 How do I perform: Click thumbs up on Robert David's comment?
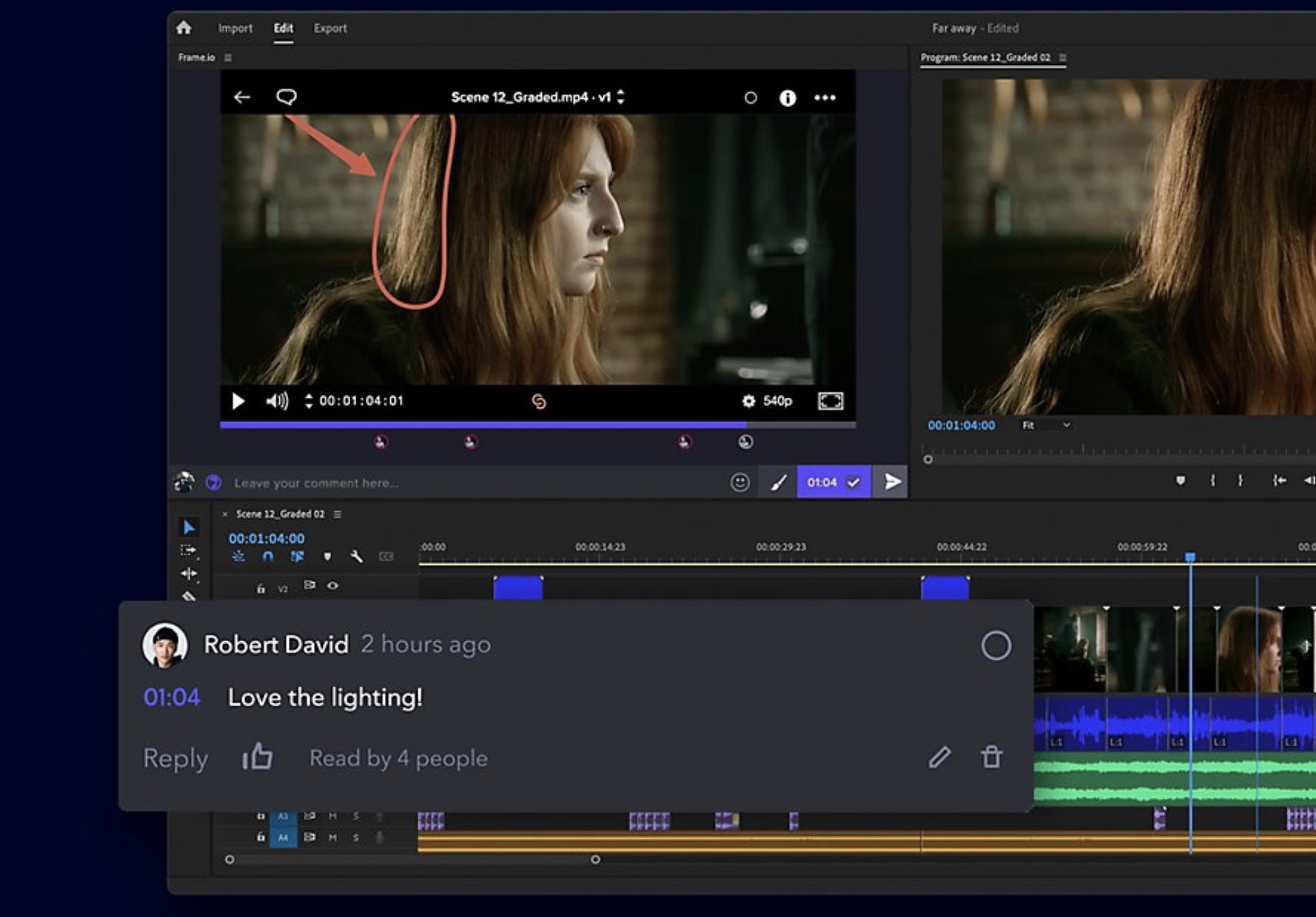pos(257,757)
